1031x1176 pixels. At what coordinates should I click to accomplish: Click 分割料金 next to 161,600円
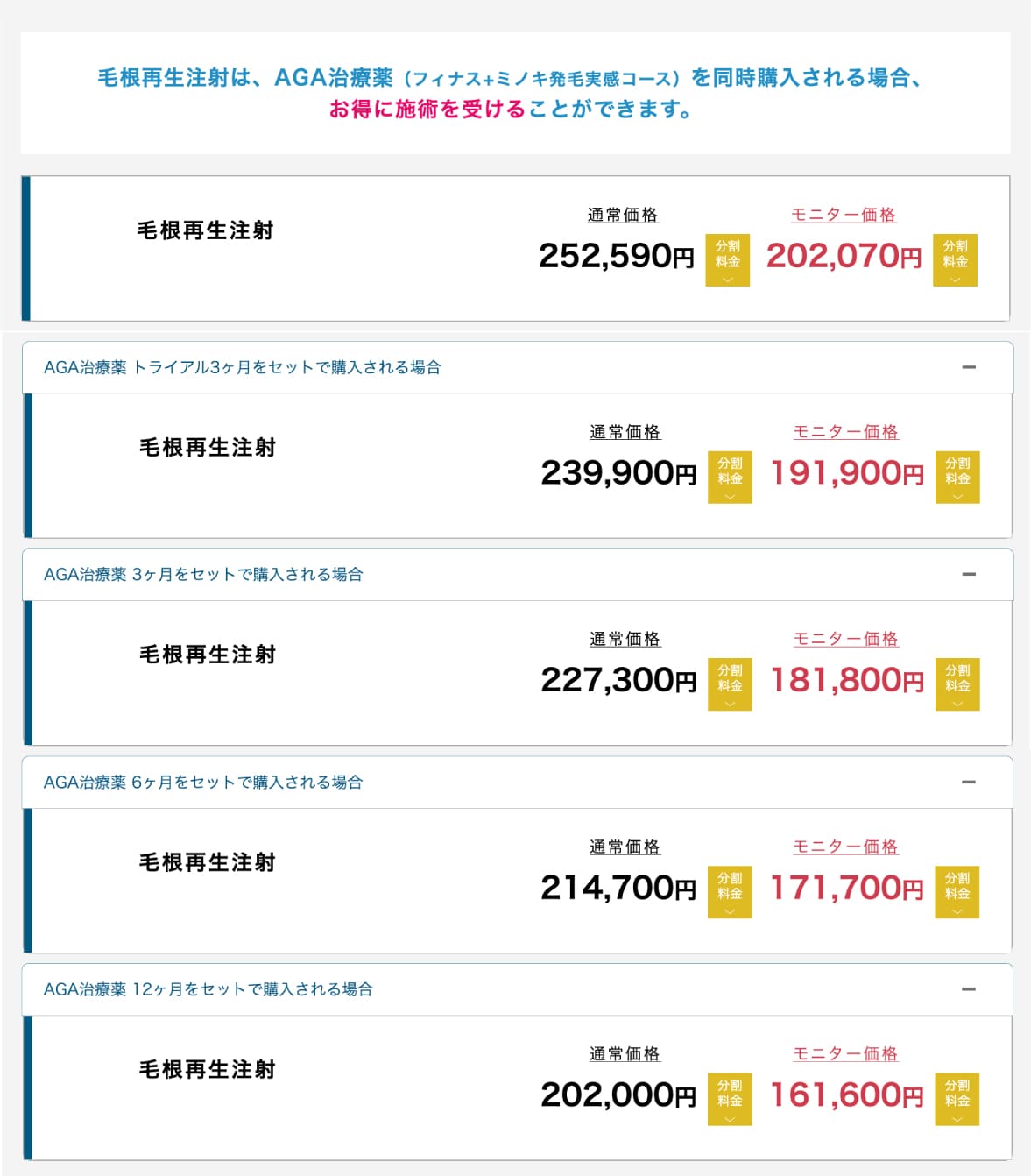point(957,1099)
